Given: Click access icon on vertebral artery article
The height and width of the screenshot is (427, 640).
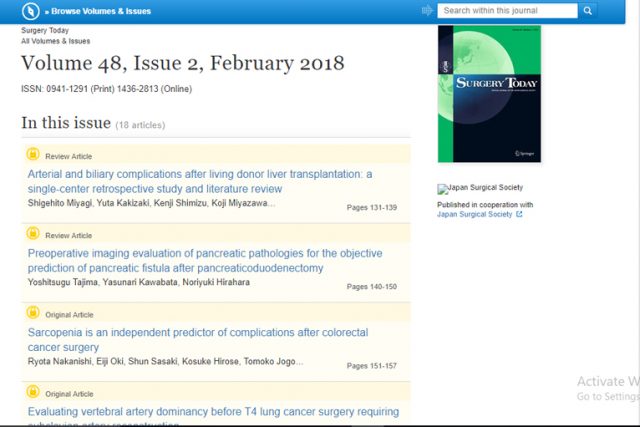Looking at the screenshot, I should 33,393.
